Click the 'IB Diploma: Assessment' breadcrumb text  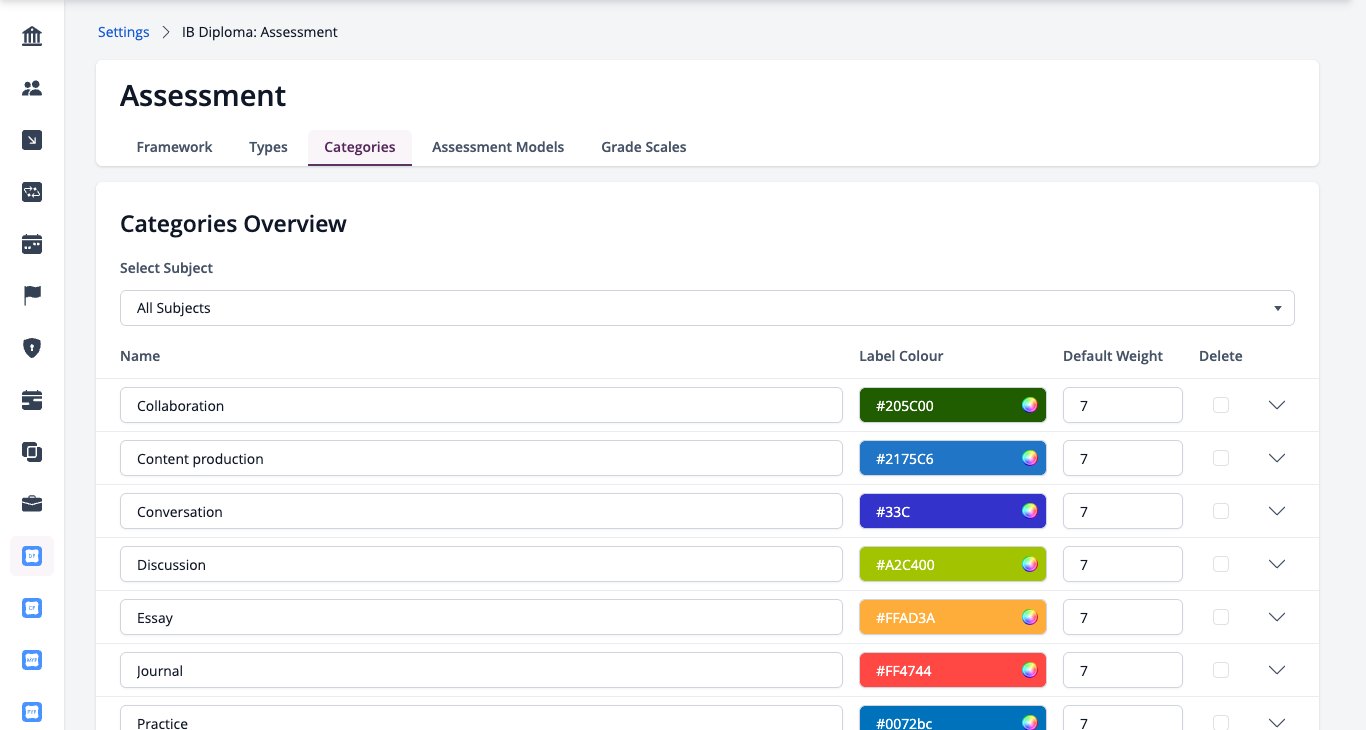coord(260,32)
